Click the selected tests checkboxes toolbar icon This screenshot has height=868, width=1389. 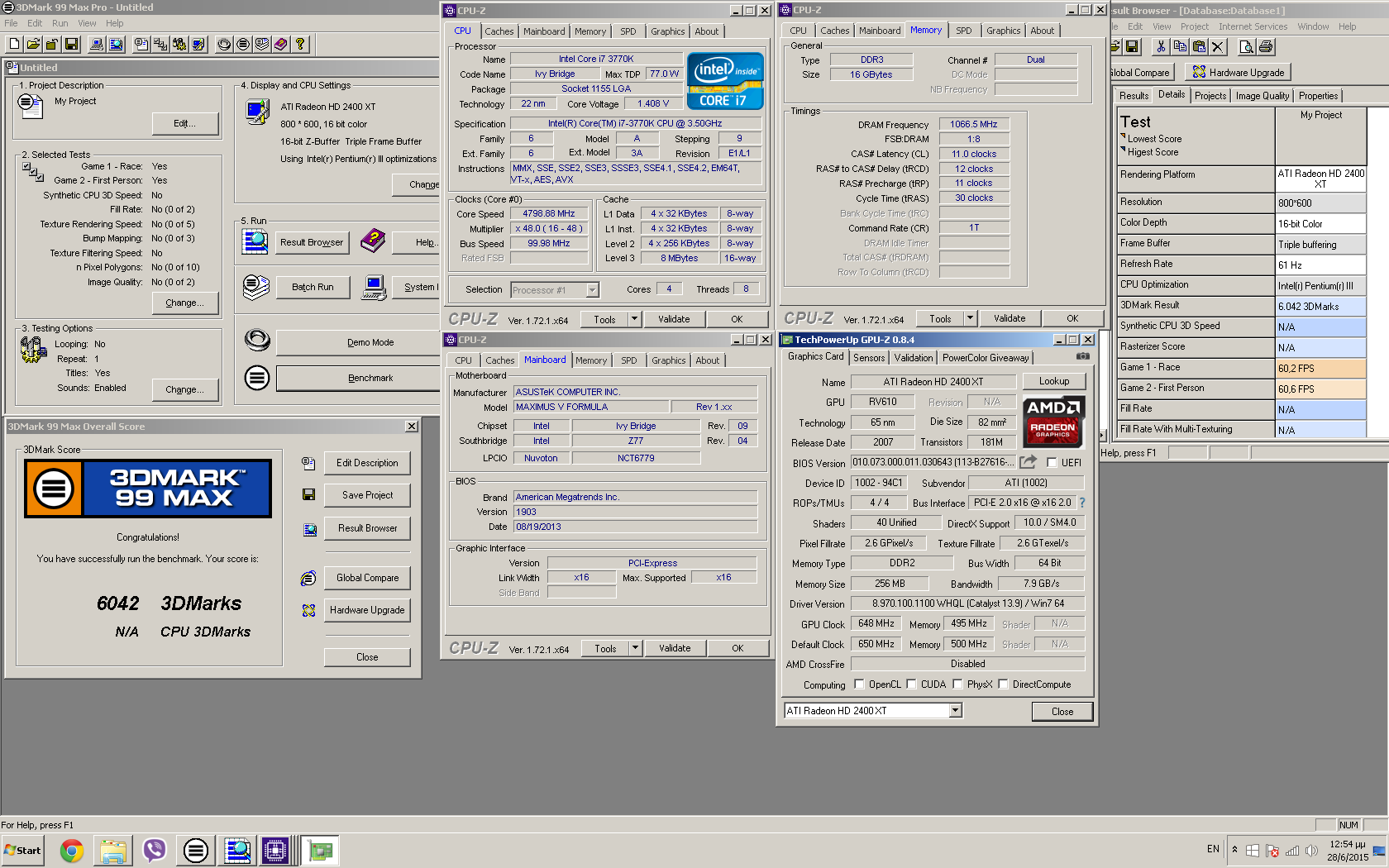pos(160,44)
